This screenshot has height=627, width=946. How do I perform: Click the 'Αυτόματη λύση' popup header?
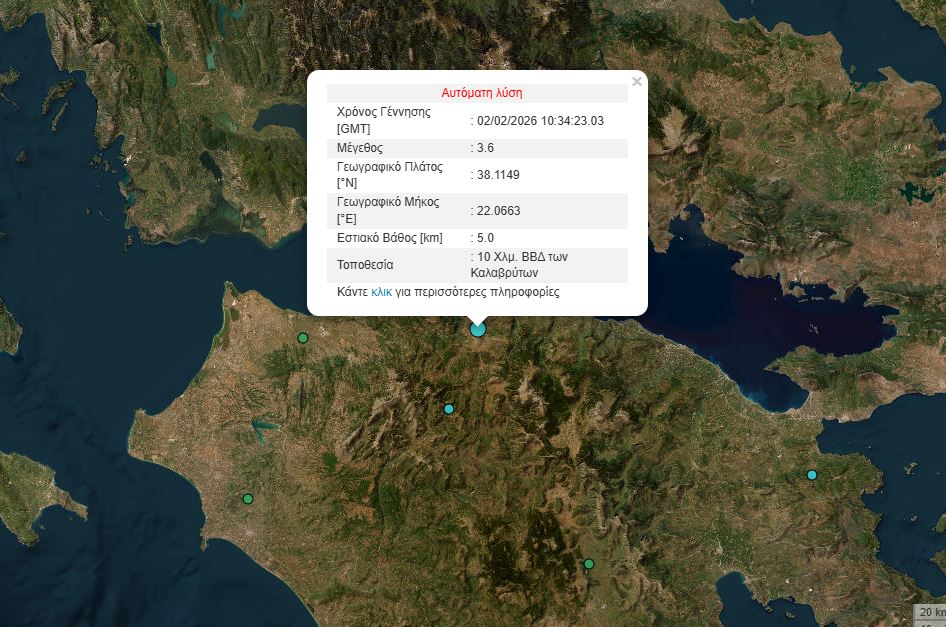click(x=482, y=93)
